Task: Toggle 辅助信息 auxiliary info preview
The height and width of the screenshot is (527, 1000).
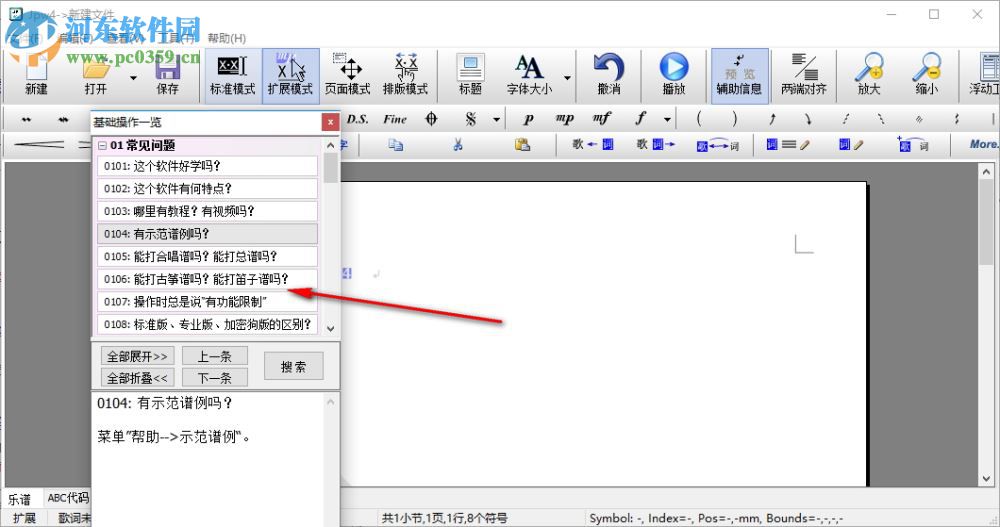Action: click(739, 75)
